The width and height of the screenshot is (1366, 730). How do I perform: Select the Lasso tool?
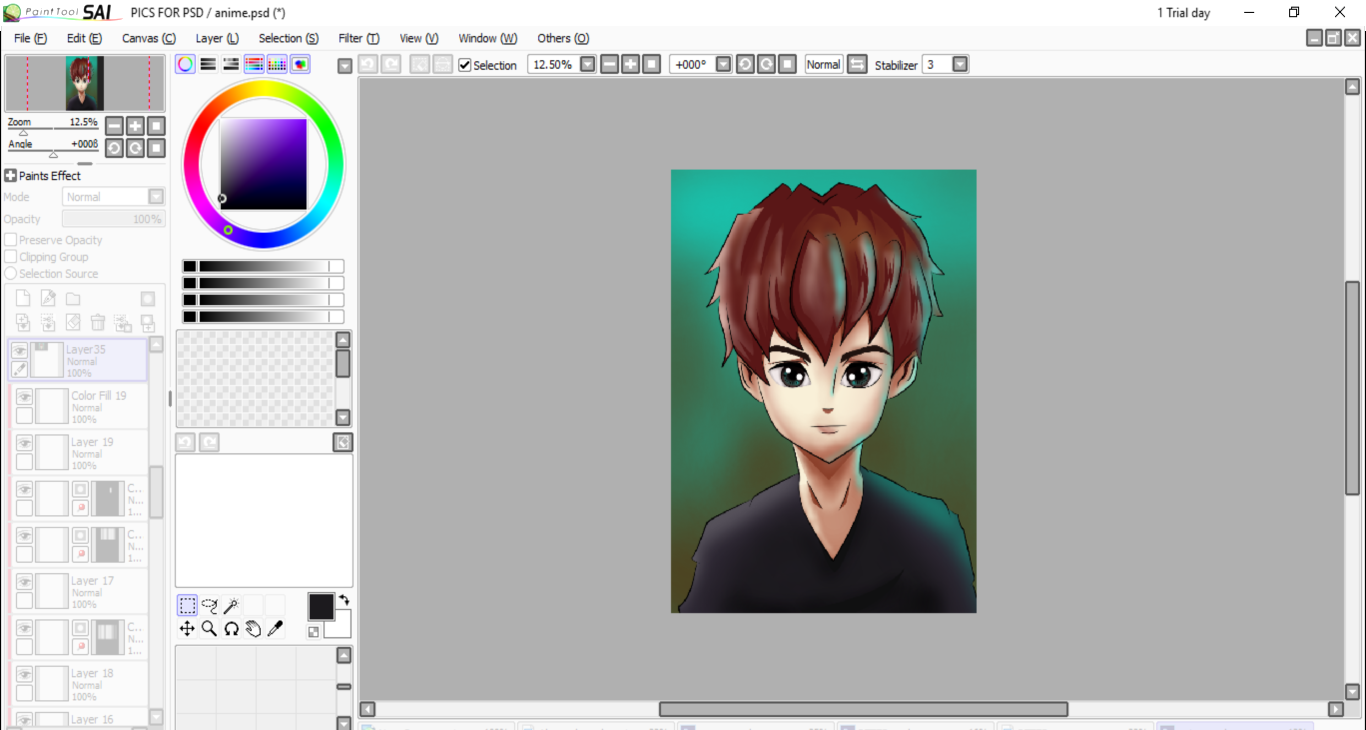[x=209, y=606]
